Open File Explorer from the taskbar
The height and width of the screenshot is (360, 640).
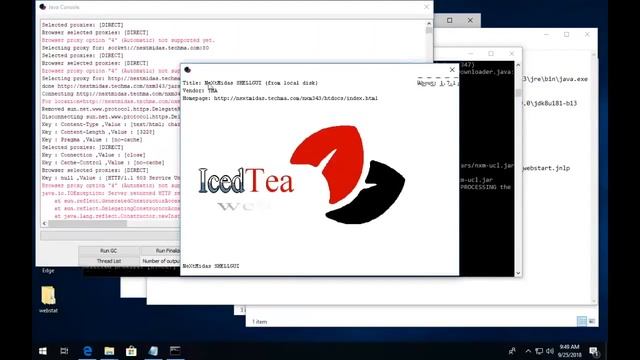click(x=109, y=351)
